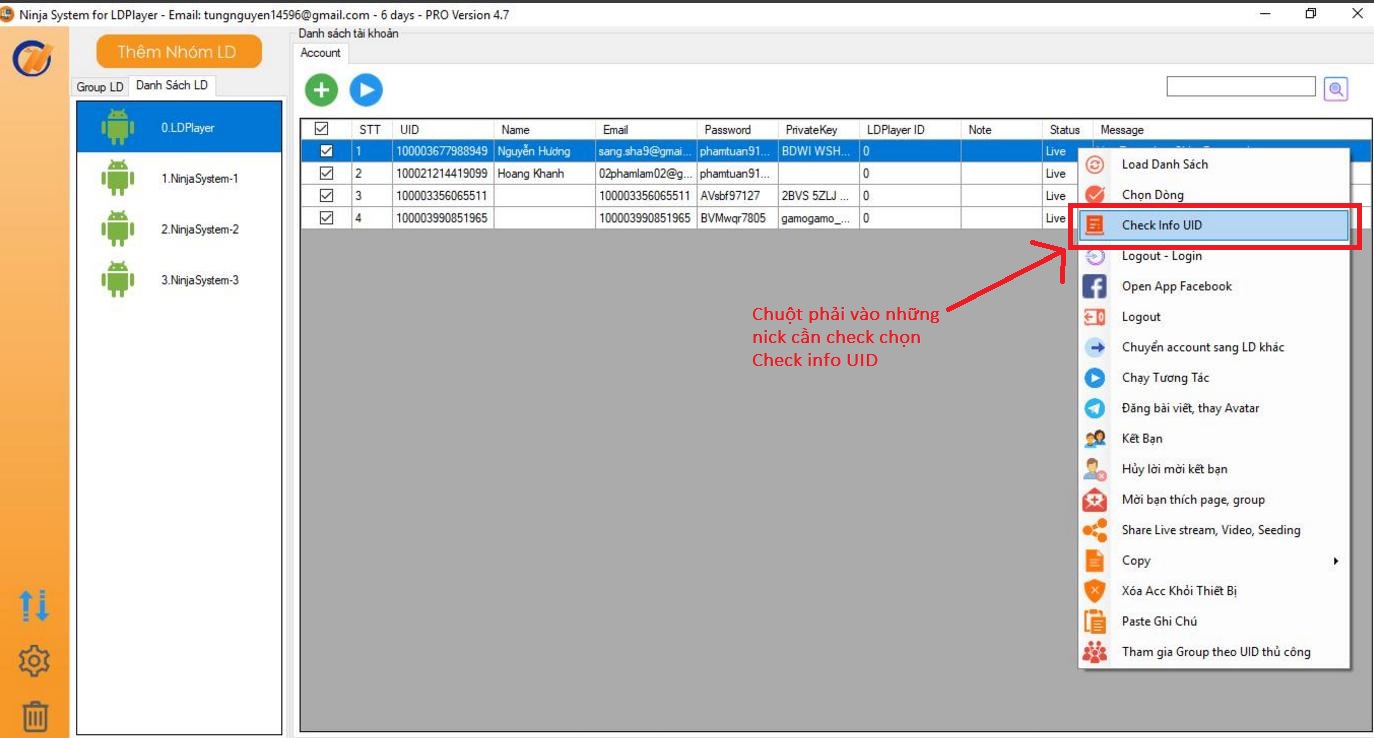Click the Message column header
1374x738 pixels.
click(1232, 130)
